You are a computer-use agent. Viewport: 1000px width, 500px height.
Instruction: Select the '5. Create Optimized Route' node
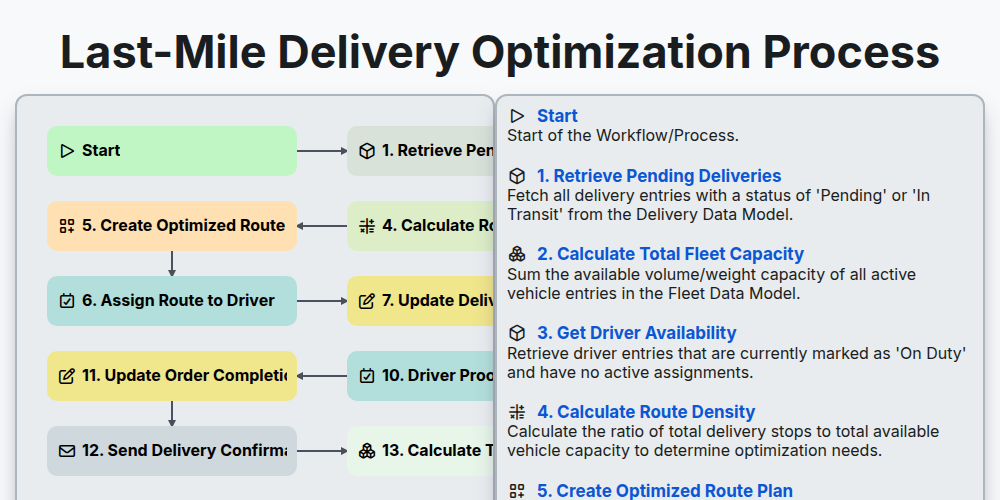tap(172, 226)
